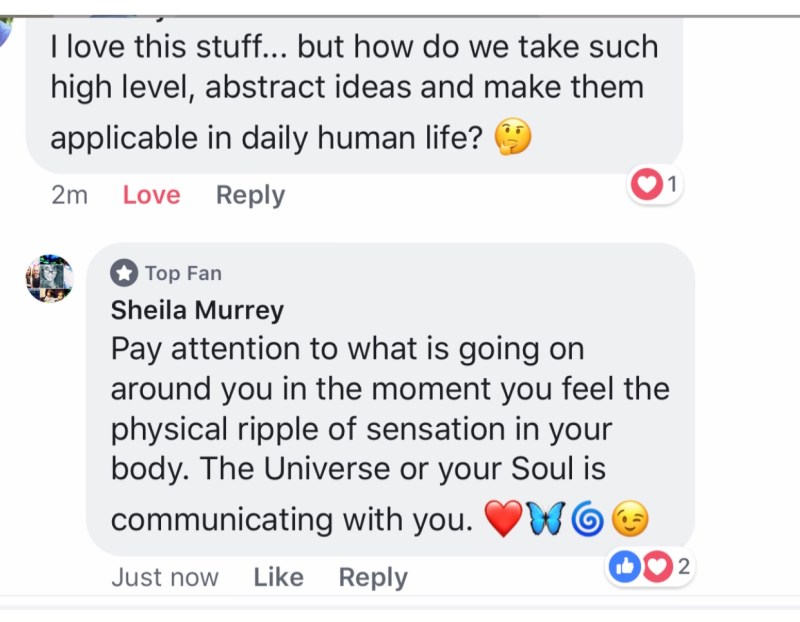Open the reactions count showing 2
The image size is (800, 622).
click(684, 567)
